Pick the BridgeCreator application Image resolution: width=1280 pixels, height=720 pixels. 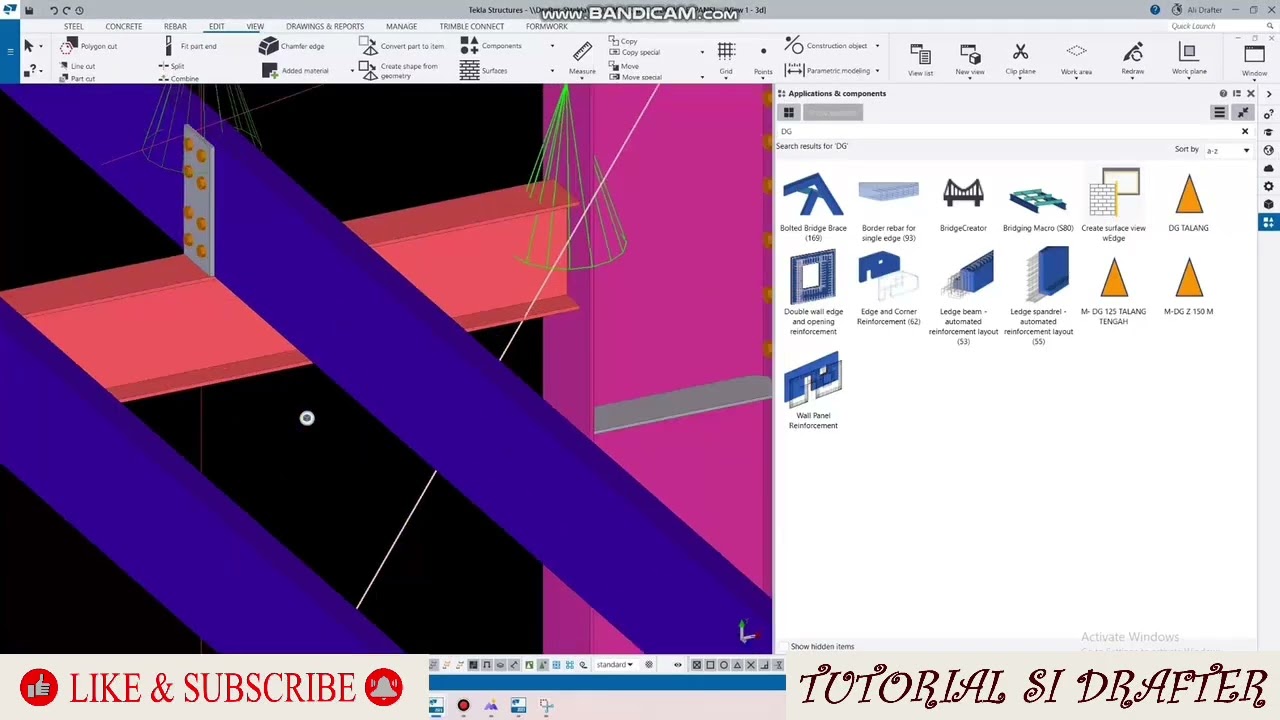click(x=963, y=203)
